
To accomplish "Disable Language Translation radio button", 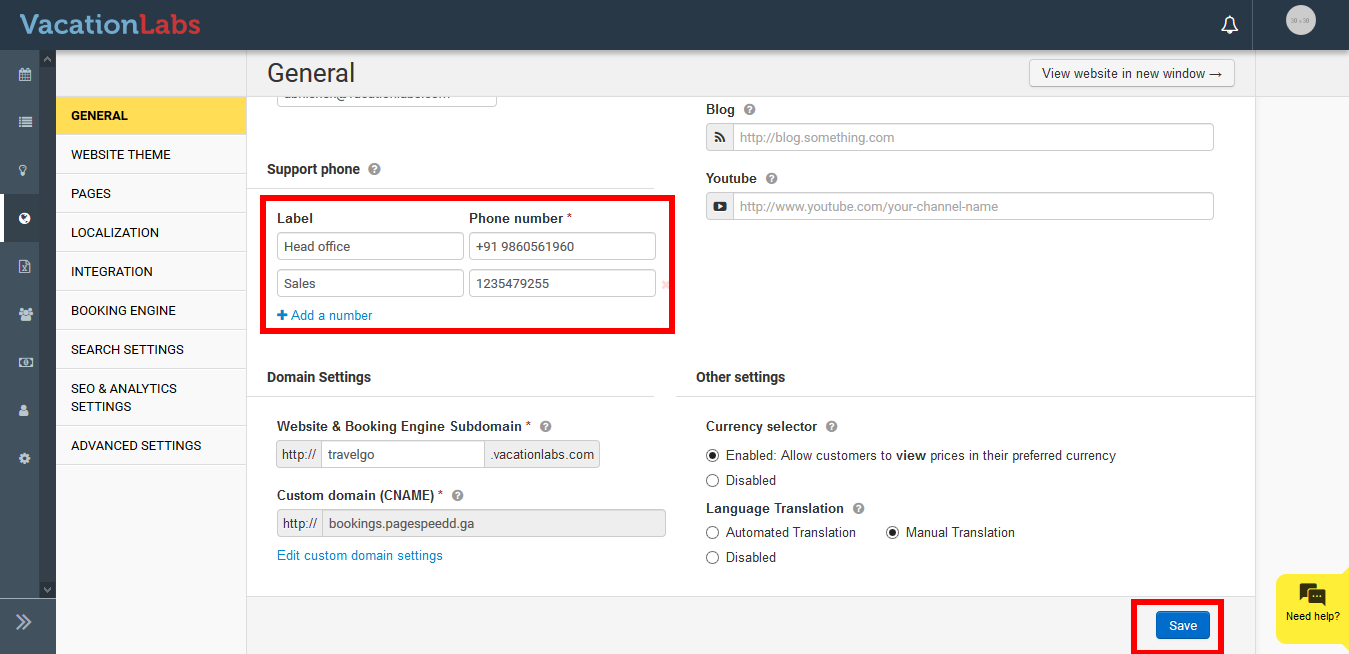I will click(x=713, y=558).
